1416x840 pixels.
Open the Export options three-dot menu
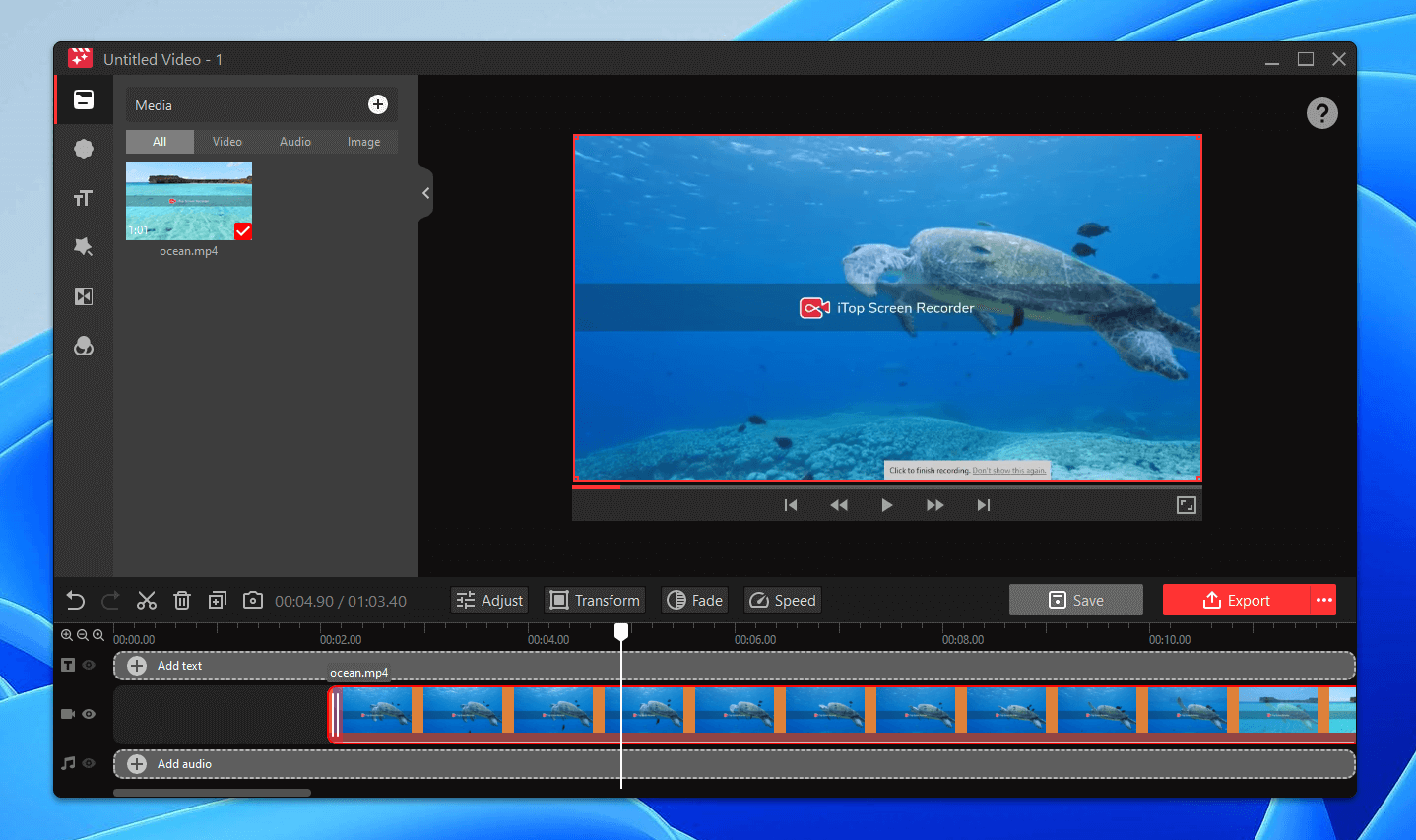click(x=1323, y=600)
